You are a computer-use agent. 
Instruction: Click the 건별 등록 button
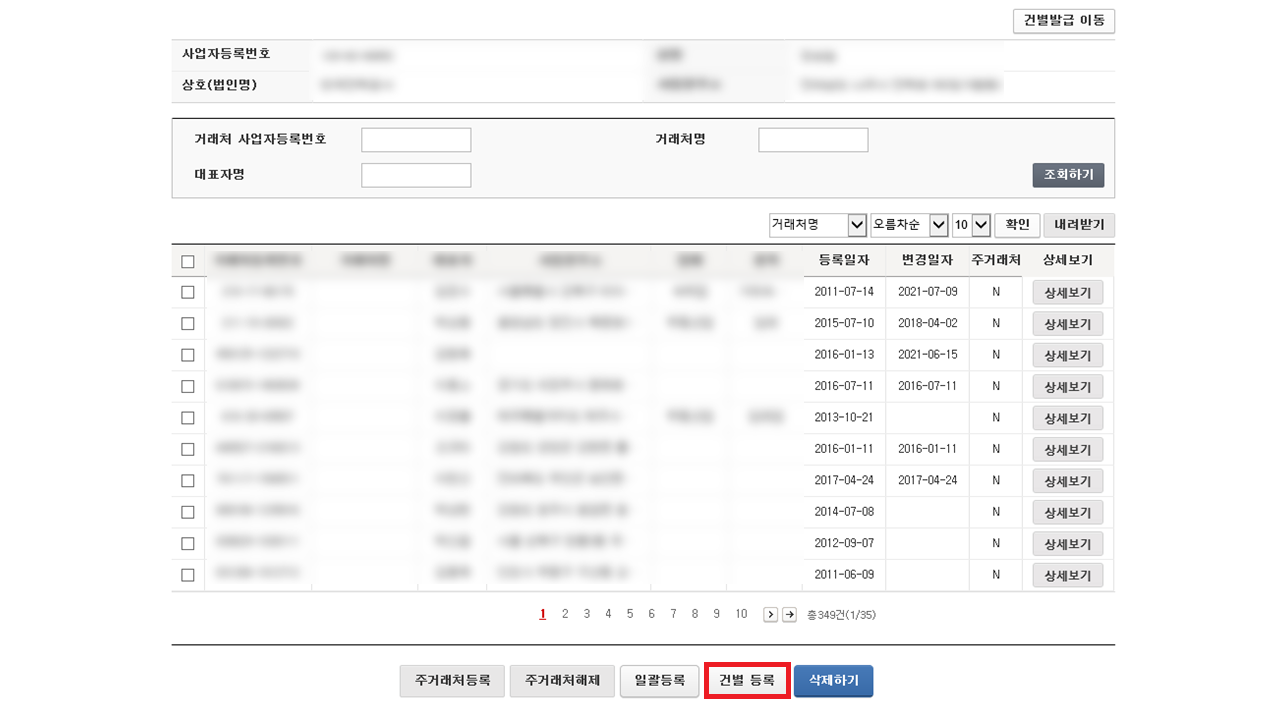(x=747, y=681)
